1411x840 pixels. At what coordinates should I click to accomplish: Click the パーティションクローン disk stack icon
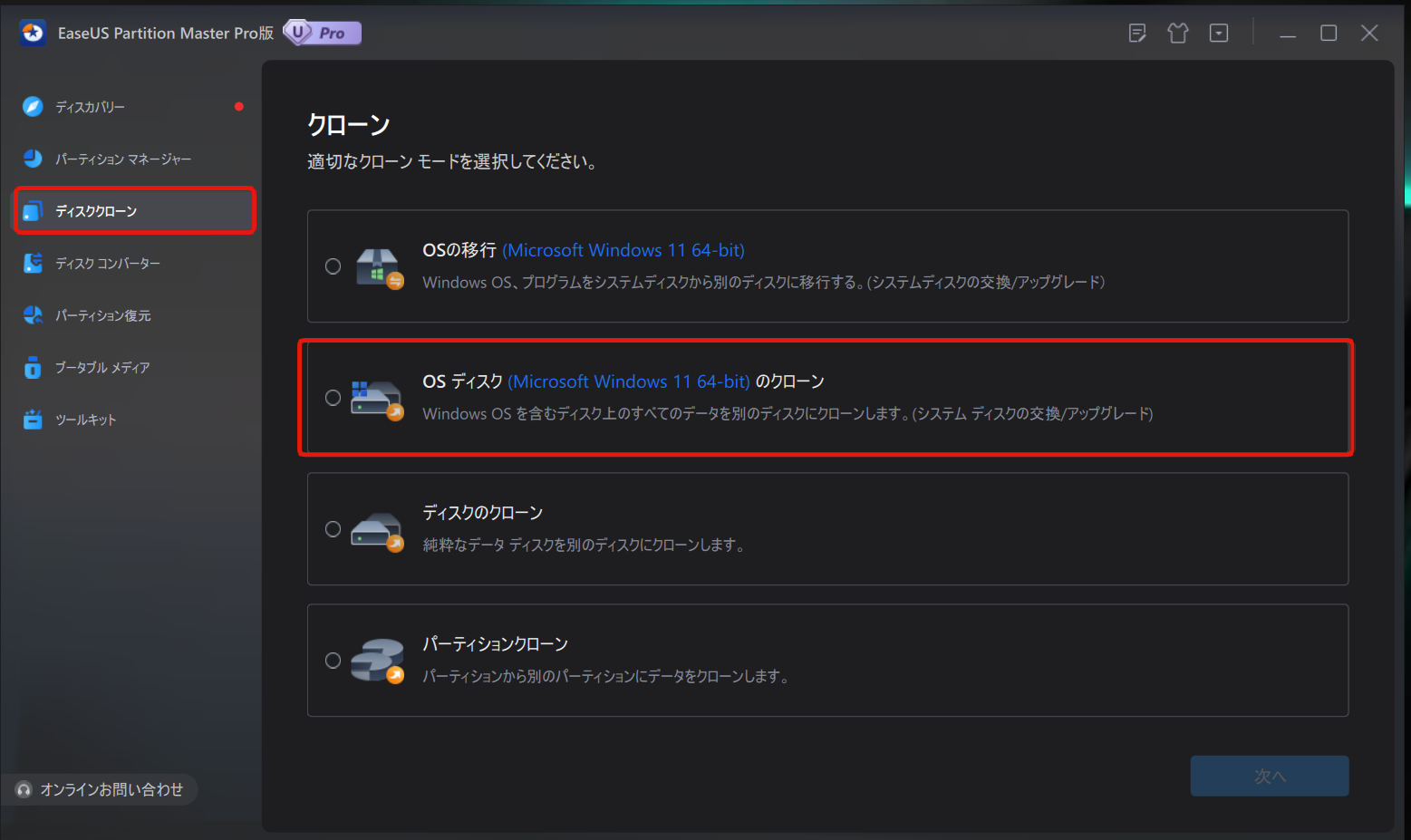[x=377, y=661]
